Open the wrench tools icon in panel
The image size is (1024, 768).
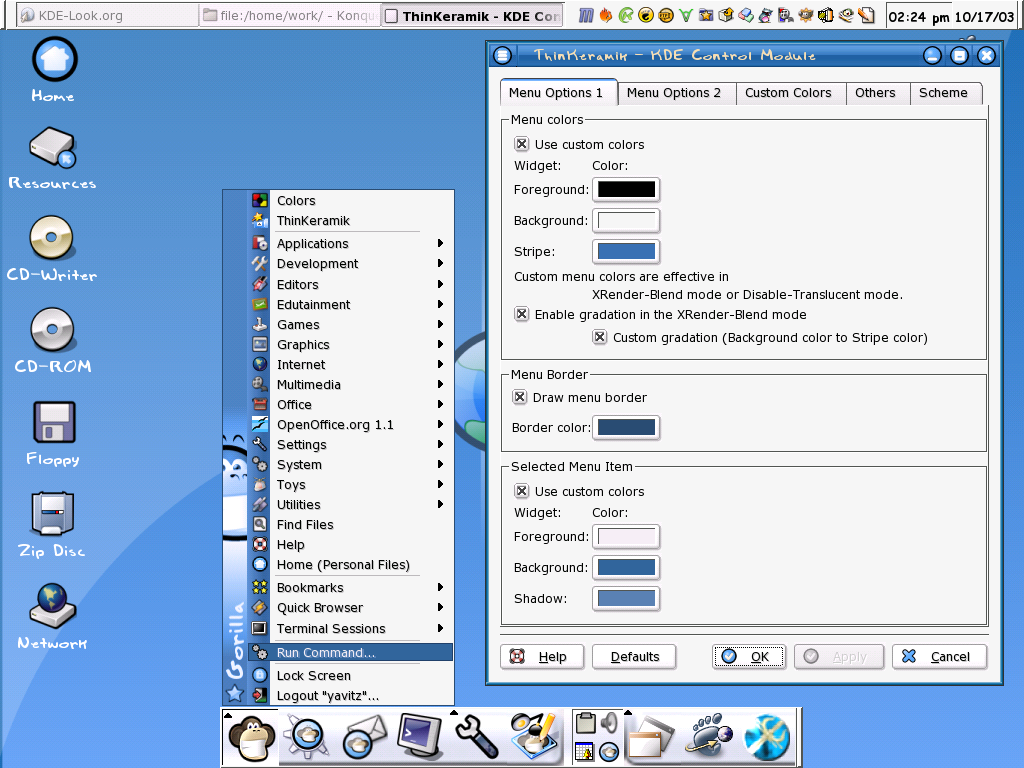(x=477, y=737)
